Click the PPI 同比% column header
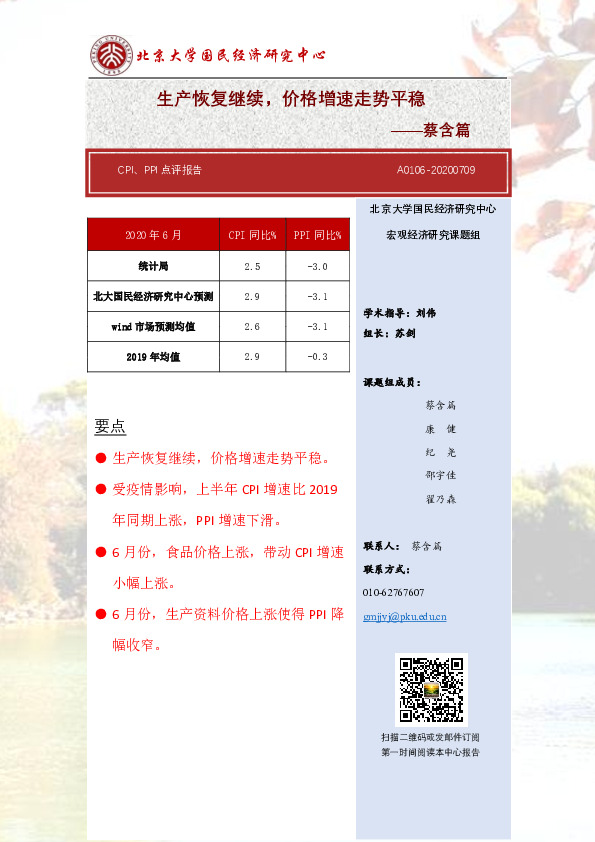 (317, 235)
